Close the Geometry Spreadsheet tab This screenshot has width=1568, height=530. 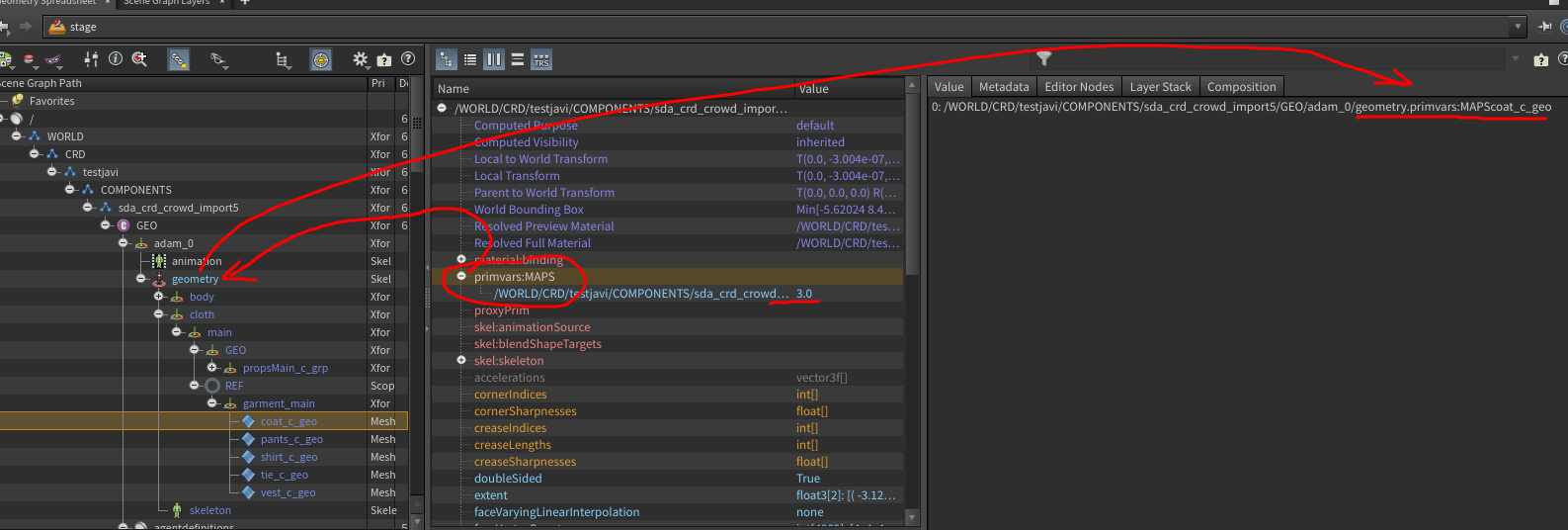click(107, 3)
